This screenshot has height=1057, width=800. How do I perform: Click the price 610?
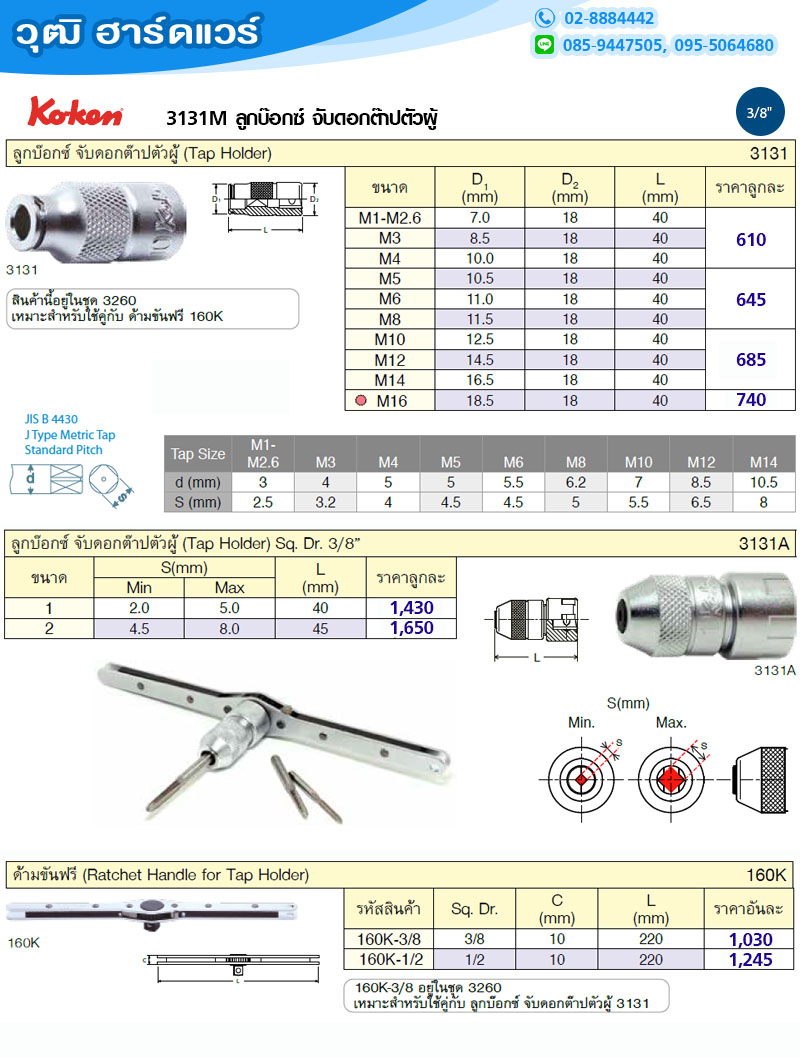click(751, 239)
